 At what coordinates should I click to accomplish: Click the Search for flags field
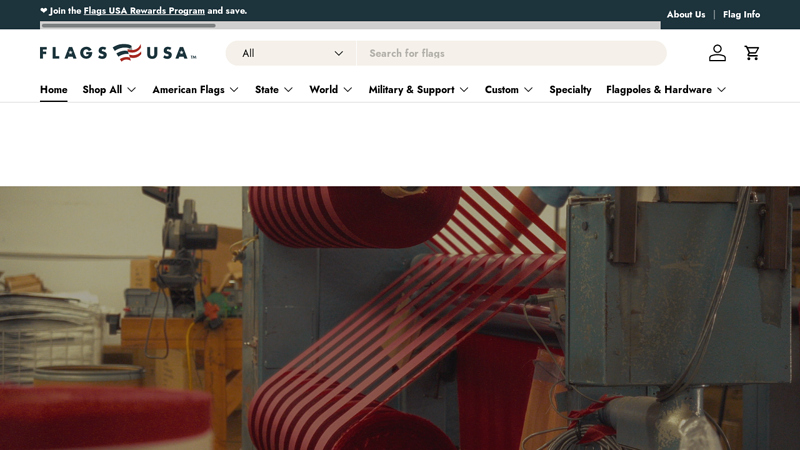pos(510,53)
